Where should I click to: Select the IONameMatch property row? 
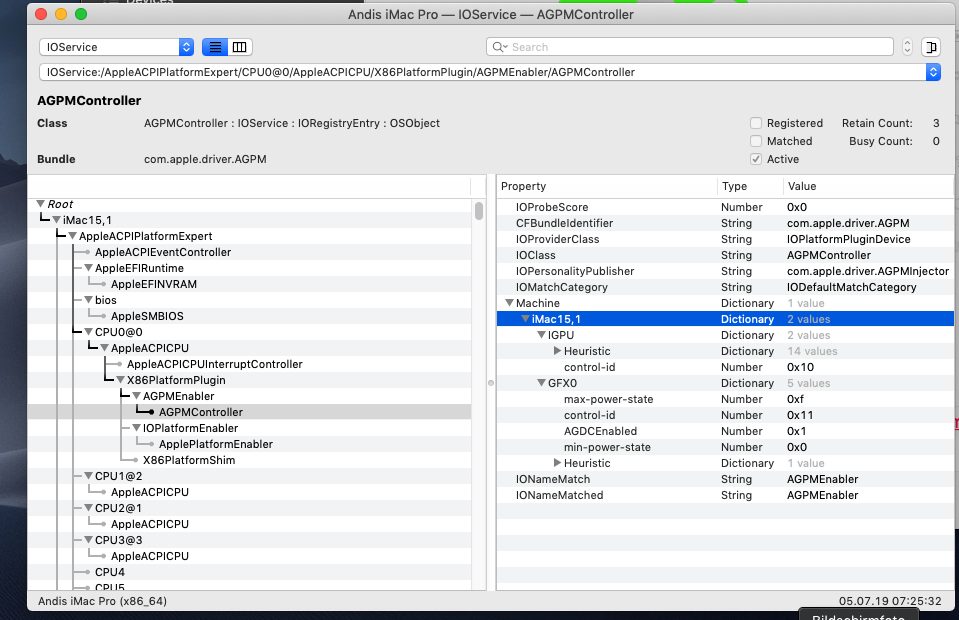pos(725,479)
